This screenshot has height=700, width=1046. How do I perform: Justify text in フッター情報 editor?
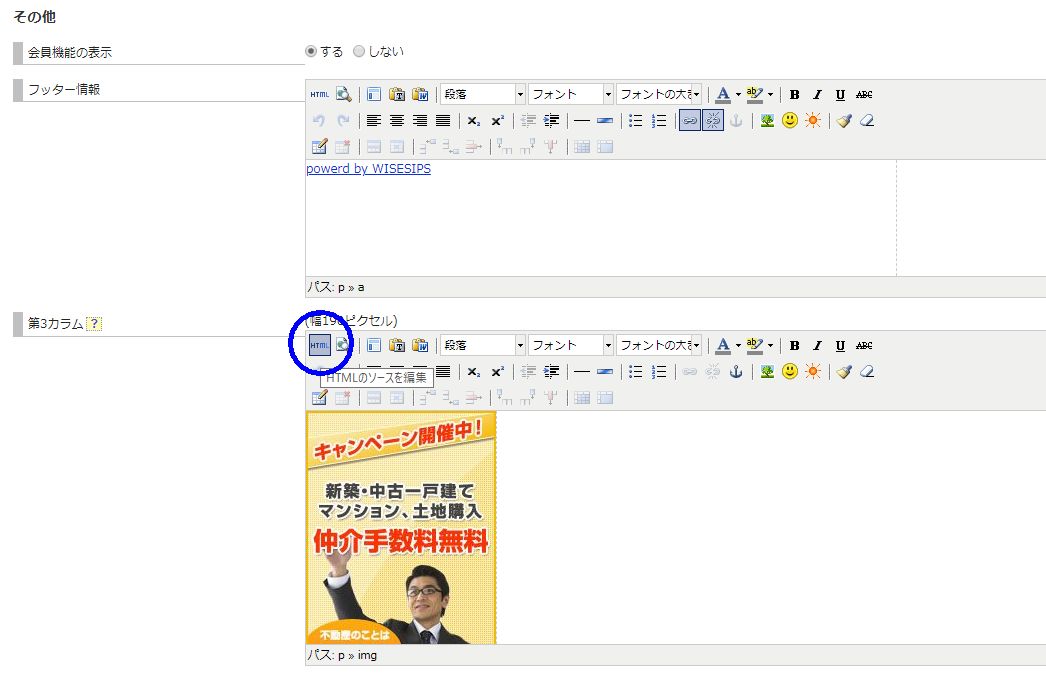(x=443, y=121)
